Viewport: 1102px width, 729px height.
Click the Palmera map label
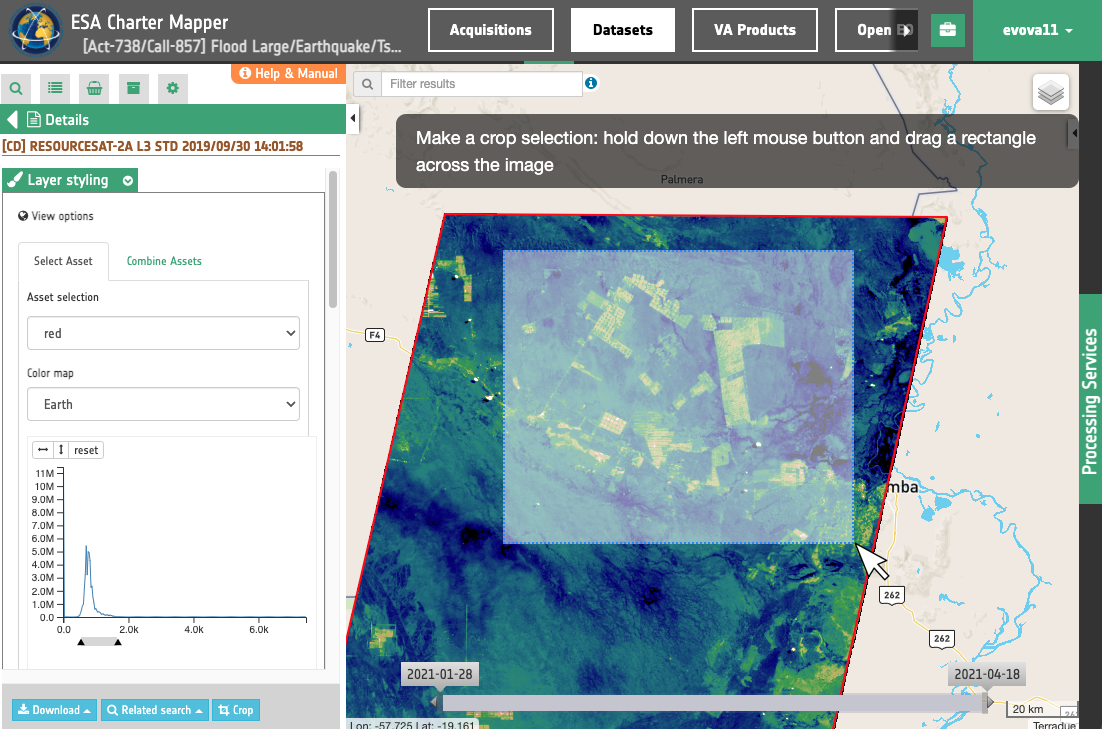pos(682,179)
